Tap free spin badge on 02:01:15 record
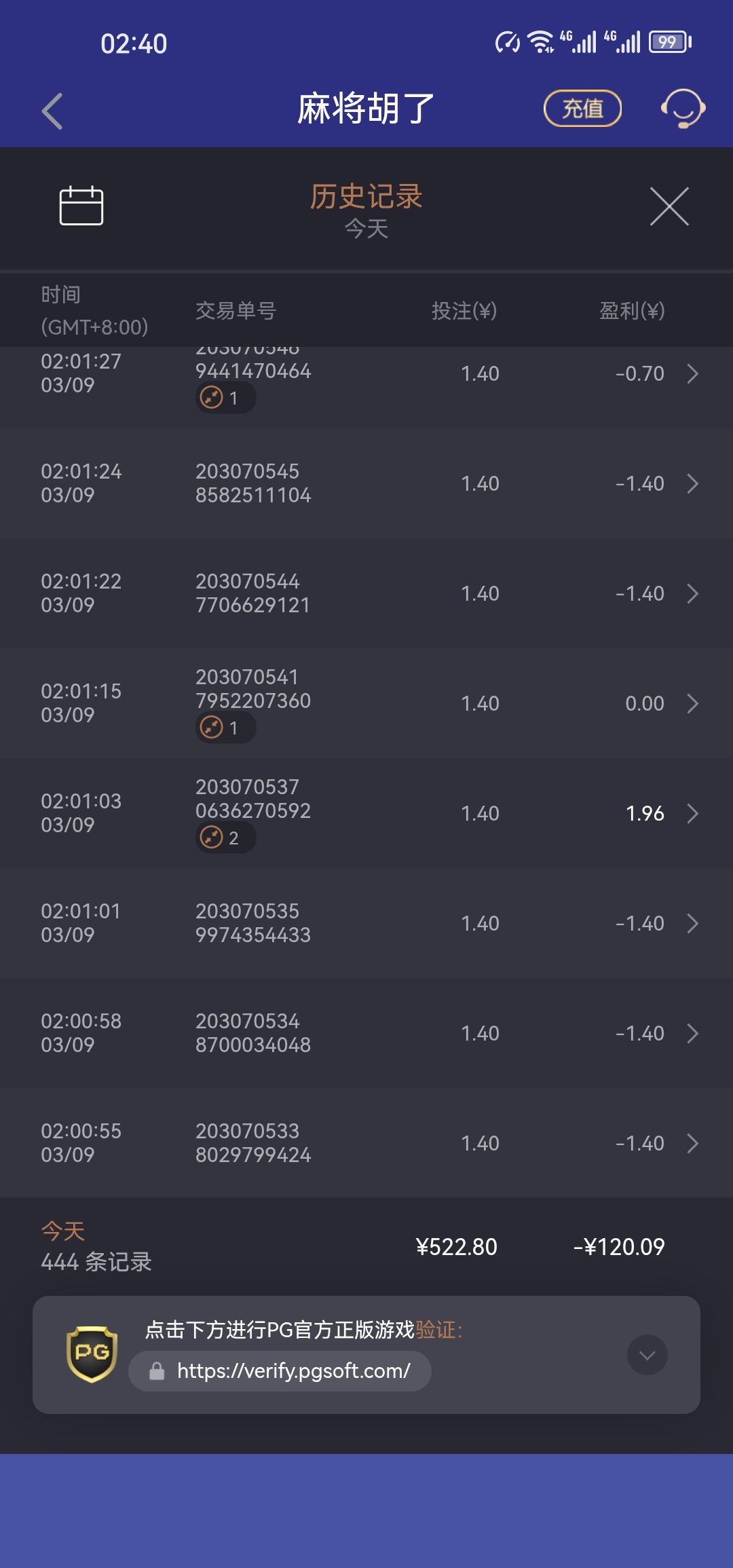This screenshot has height=1568, width=733. [225, 728]
